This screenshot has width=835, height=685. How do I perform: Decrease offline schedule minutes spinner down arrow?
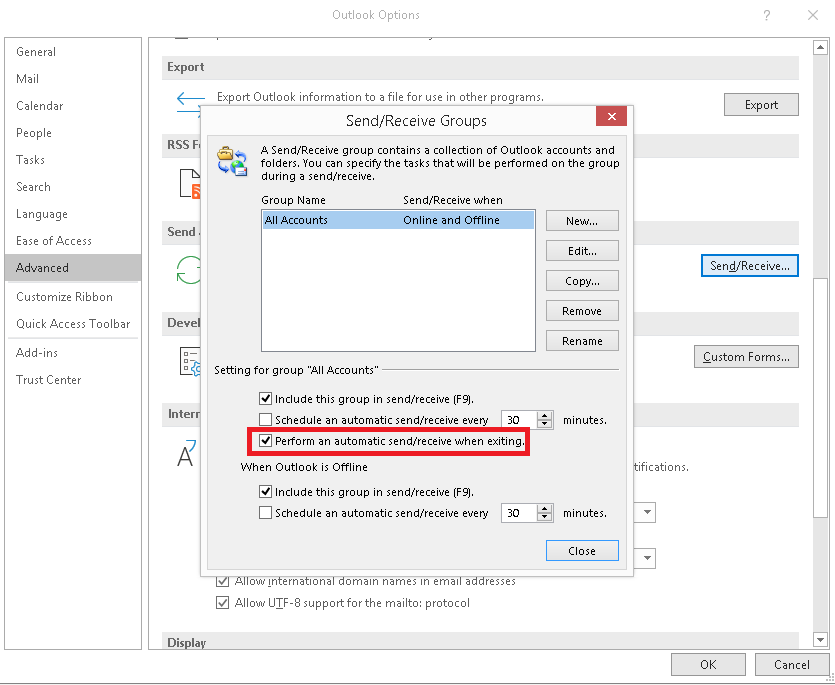(x=544, y=517)
